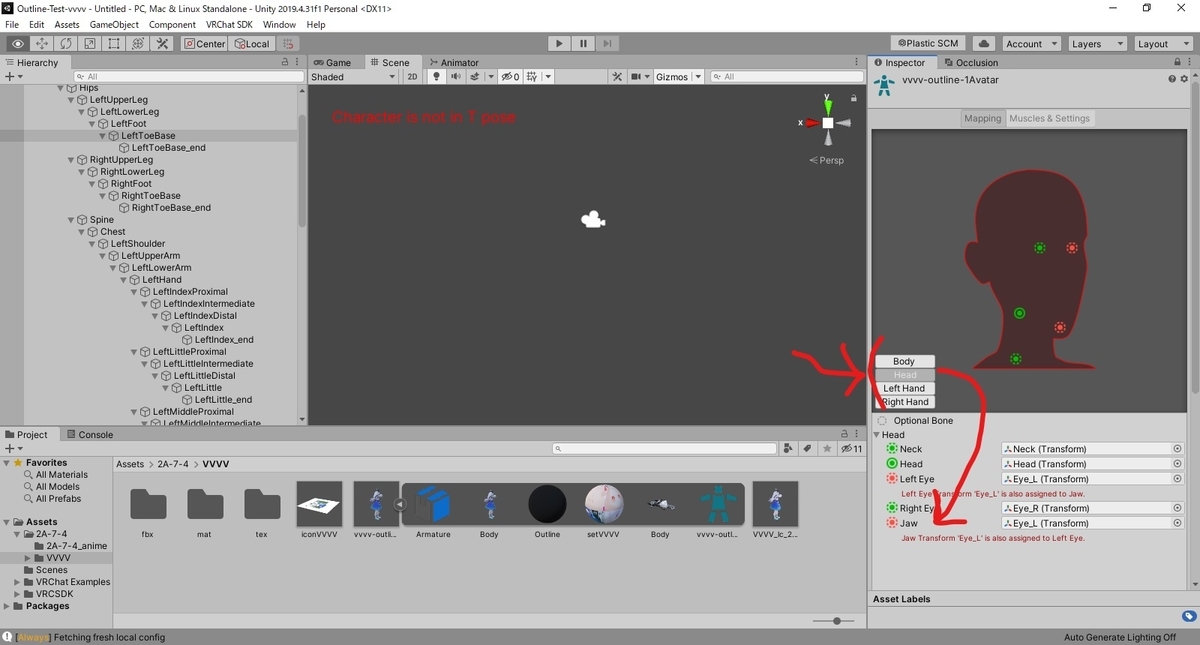Select the Body mapping button
Screen dimensions: 1200x645
[904, 361]
